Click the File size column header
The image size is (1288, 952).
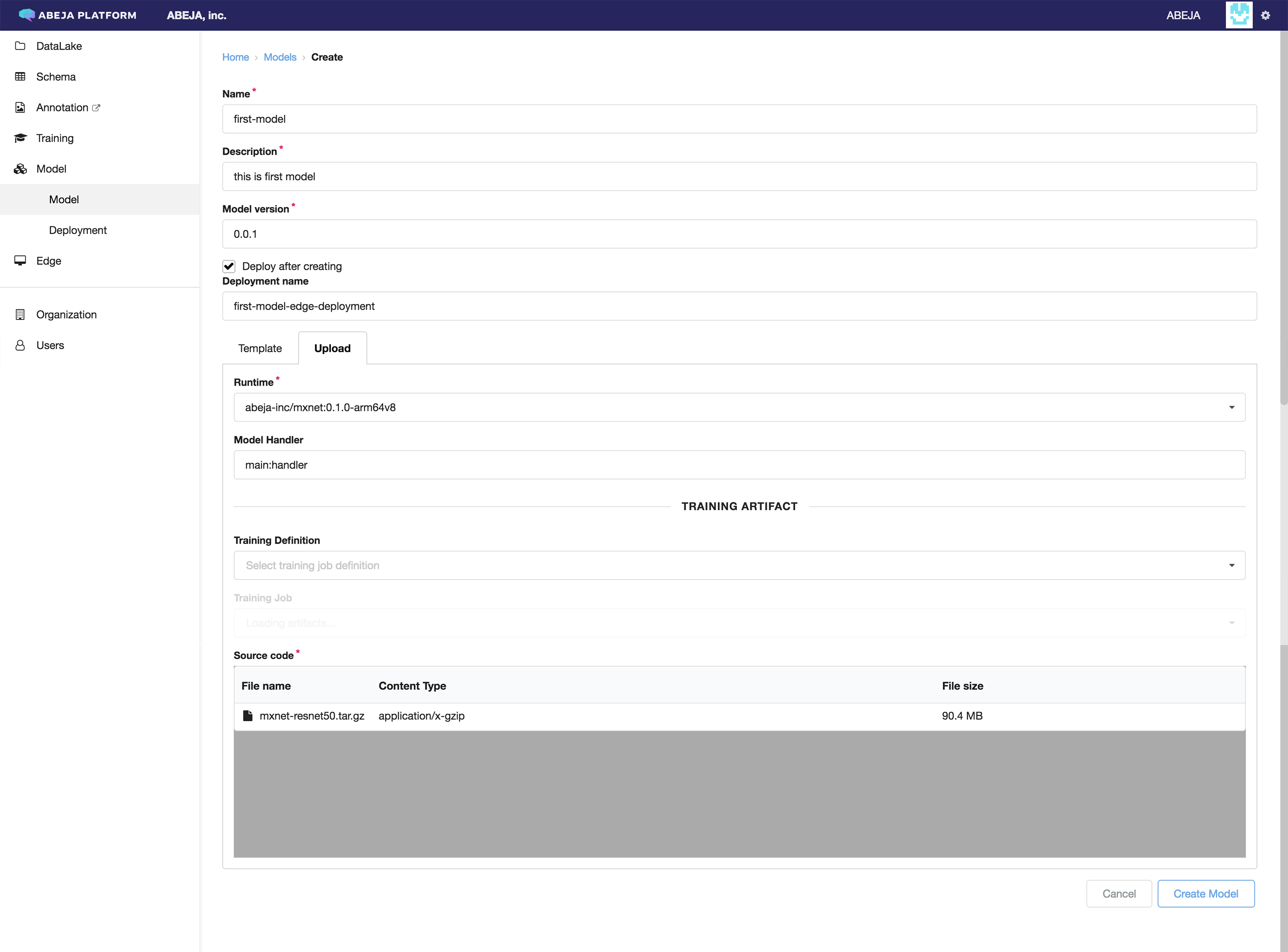pyautogui.click(x=962, y=686)
